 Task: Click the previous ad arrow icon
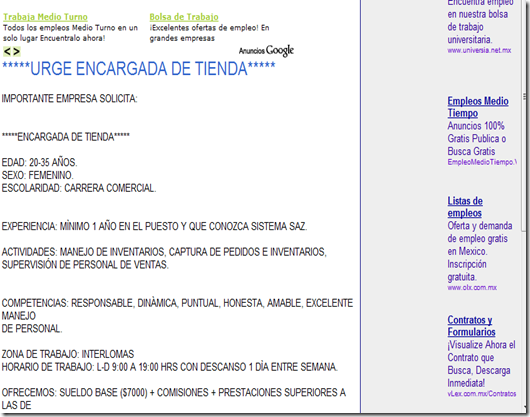pos(7,51)
